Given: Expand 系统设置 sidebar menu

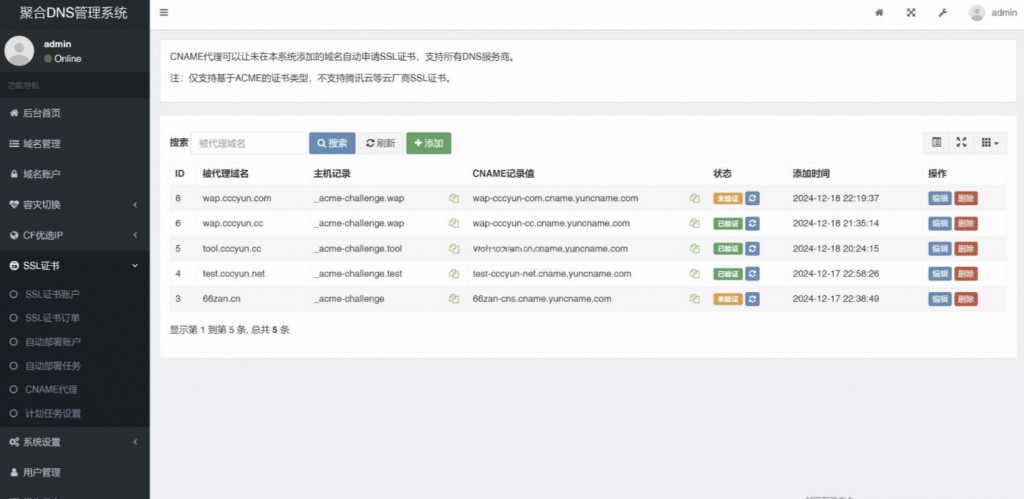Looking at the screenshot, I should (74, 442).
